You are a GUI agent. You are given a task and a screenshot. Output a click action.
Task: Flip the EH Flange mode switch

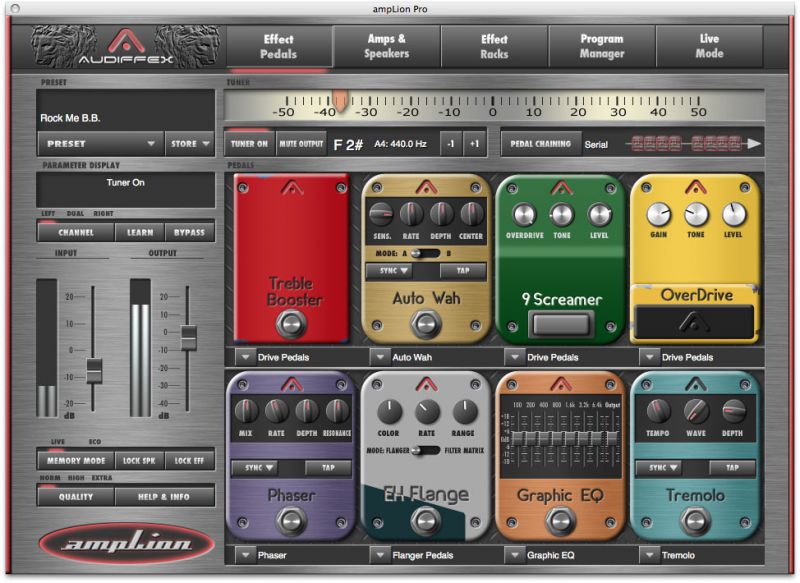[424, 450]
